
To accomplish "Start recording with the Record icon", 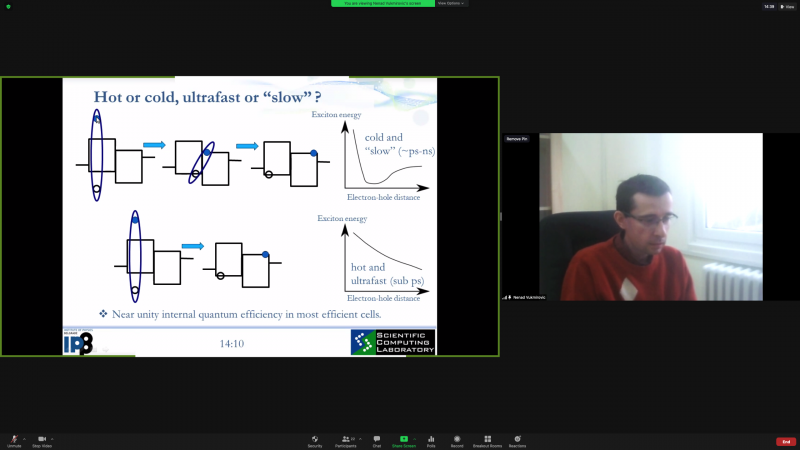I will [x=457, y=439].
